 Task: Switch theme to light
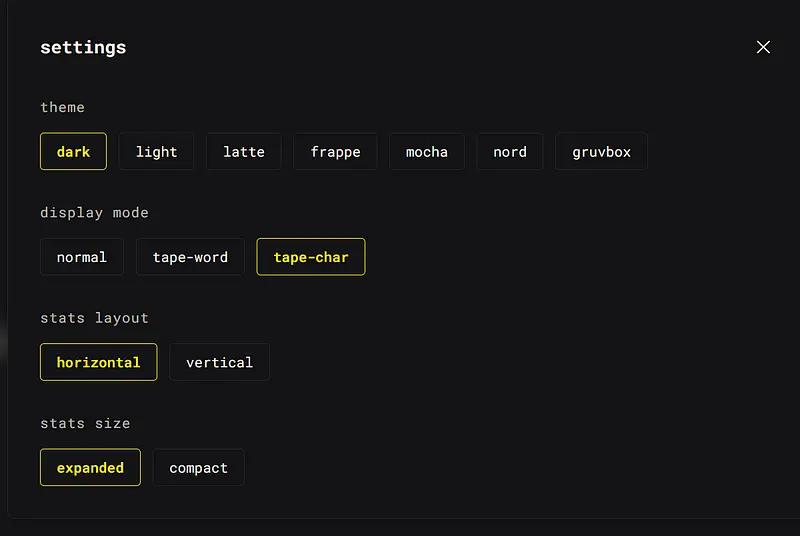click(x=156, y=152)
